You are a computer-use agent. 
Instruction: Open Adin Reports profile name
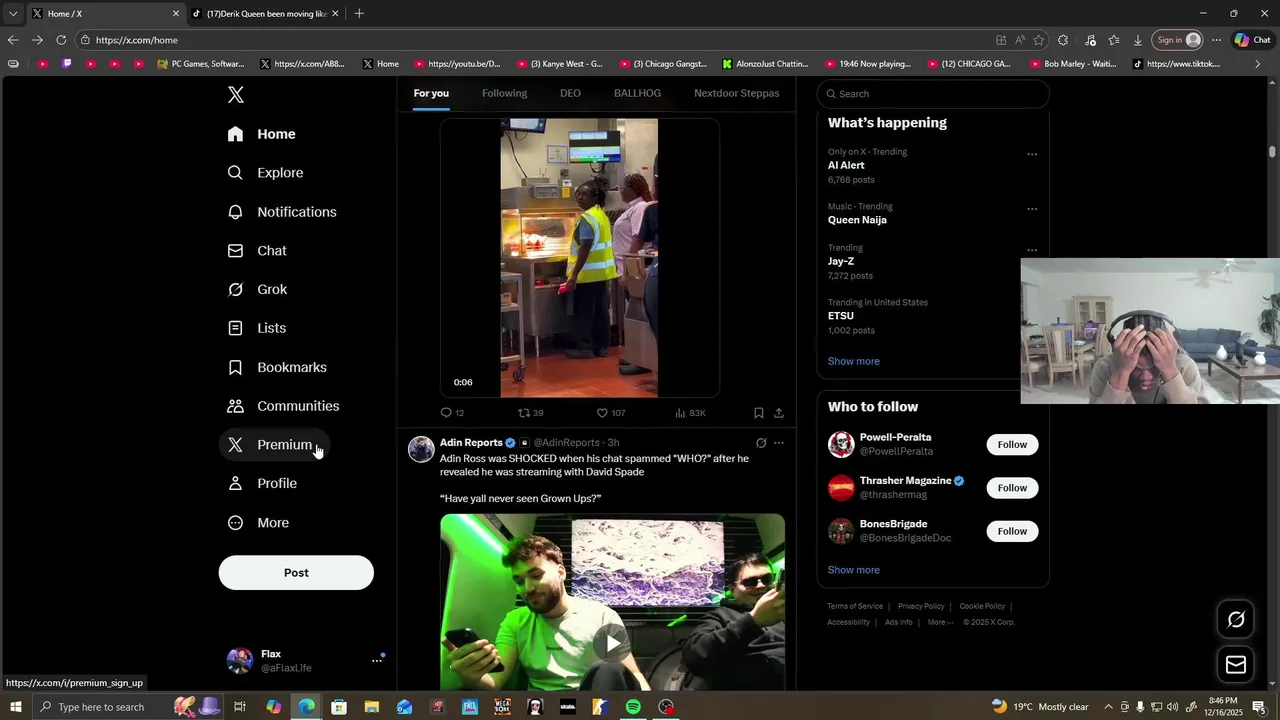(471, 443)
